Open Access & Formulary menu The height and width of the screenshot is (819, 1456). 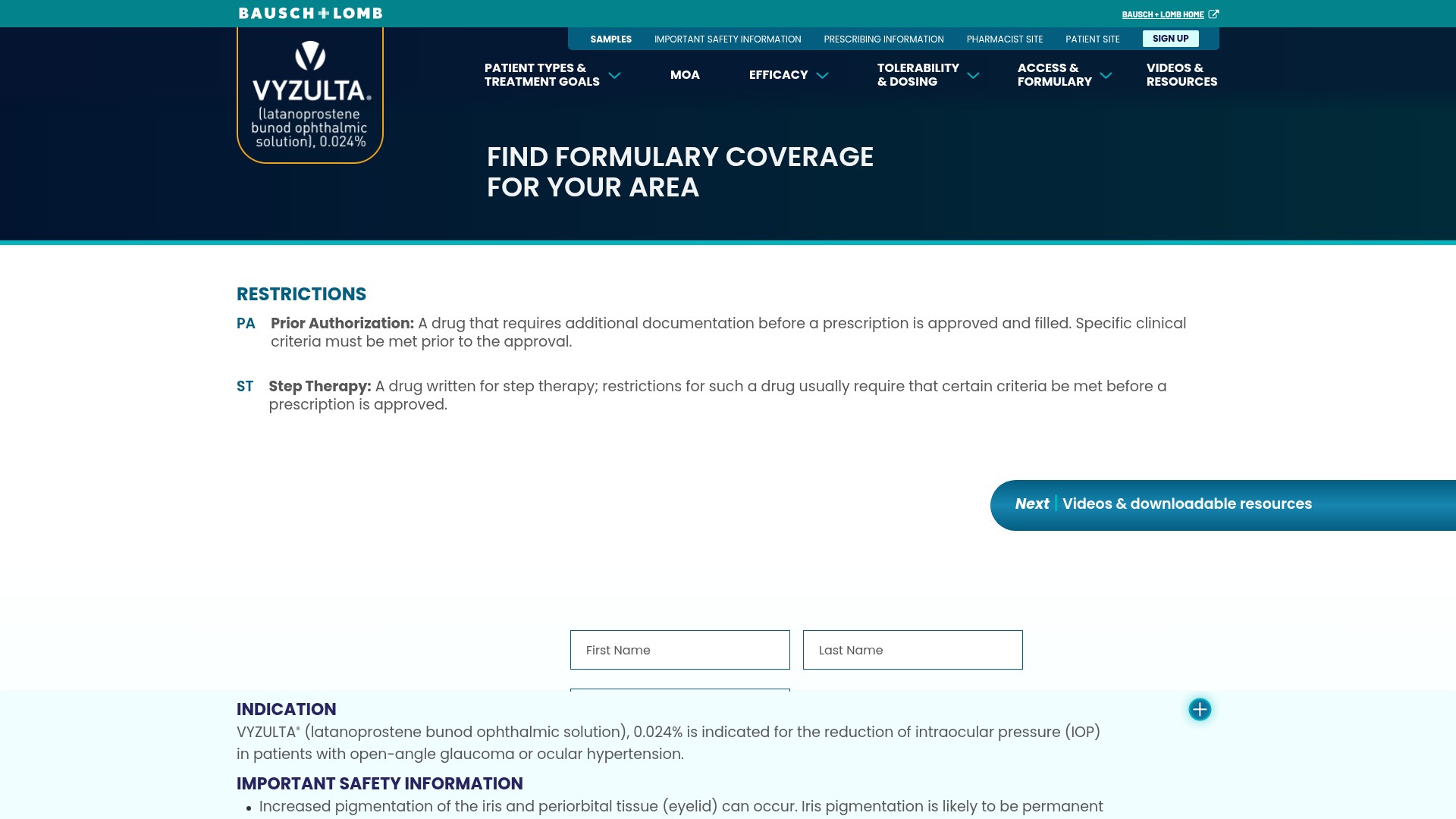[1054, 75]
